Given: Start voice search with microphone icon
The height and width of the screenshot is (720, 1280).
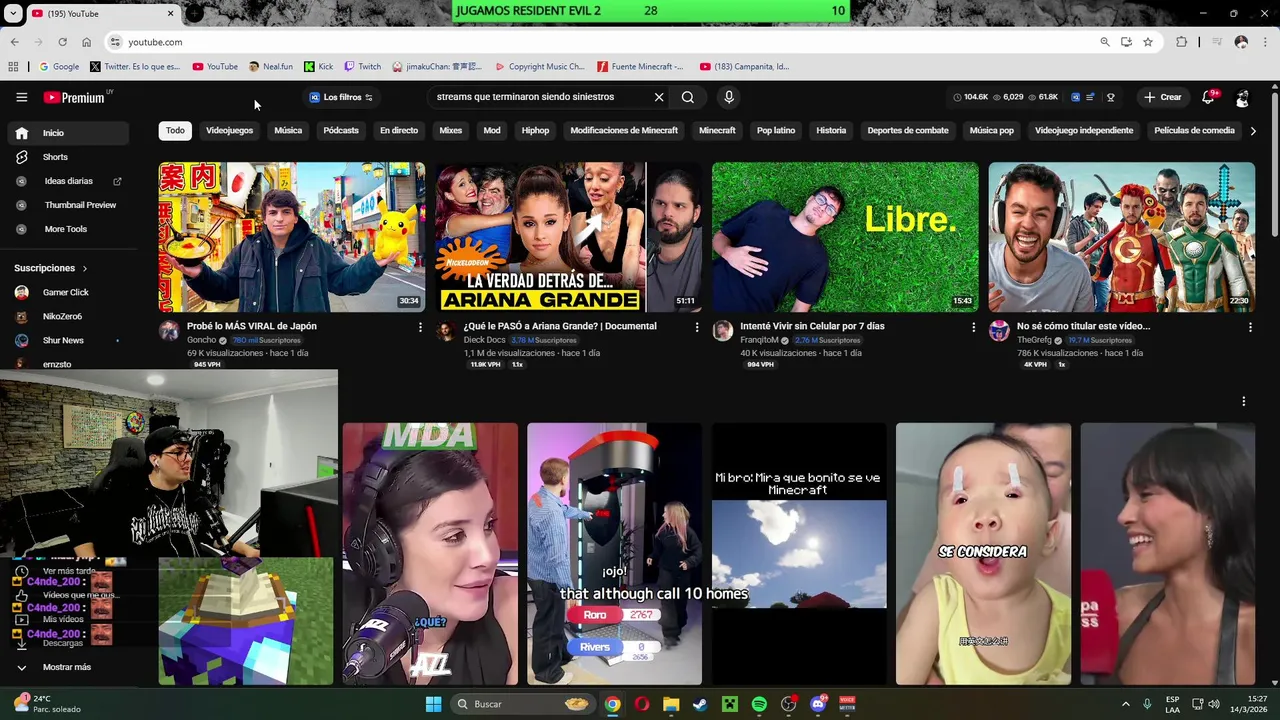Looking at the screenshot, I should click(729, 97).
